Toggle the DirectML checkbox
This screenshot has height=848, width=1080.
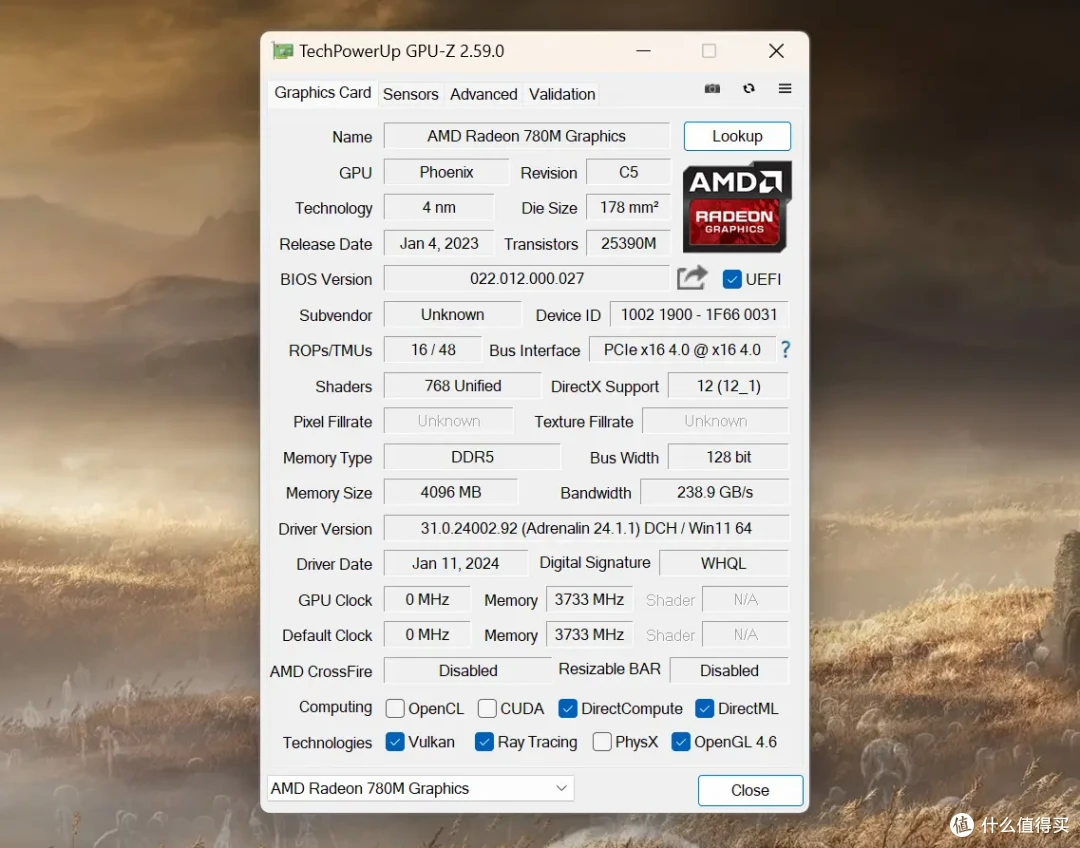pyautogui.click(x=705, y=708)
